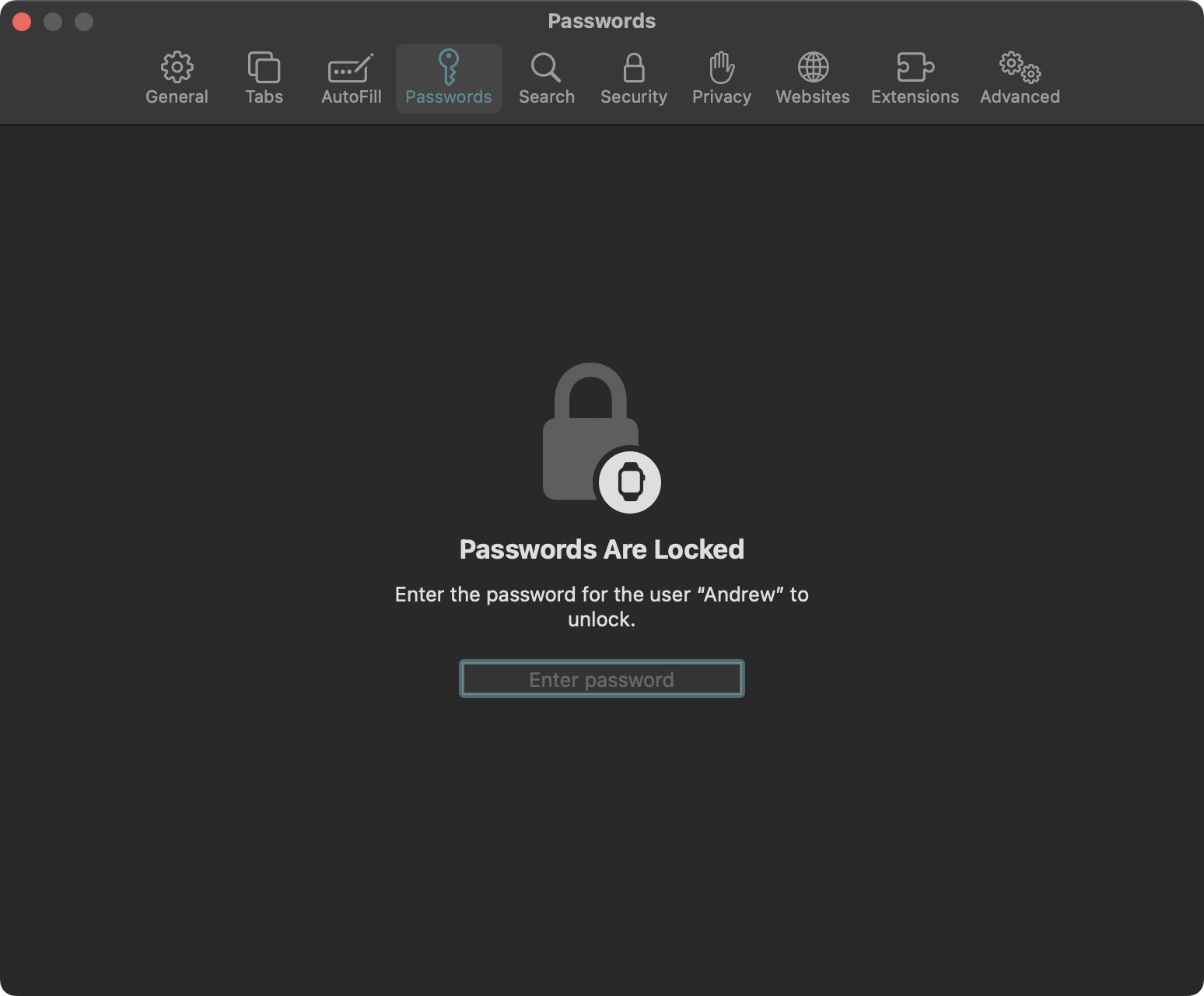Select the Passwords key icon
Viewport: 1204px width, 996px height.
pyautogui.click(x=449, y=67)
